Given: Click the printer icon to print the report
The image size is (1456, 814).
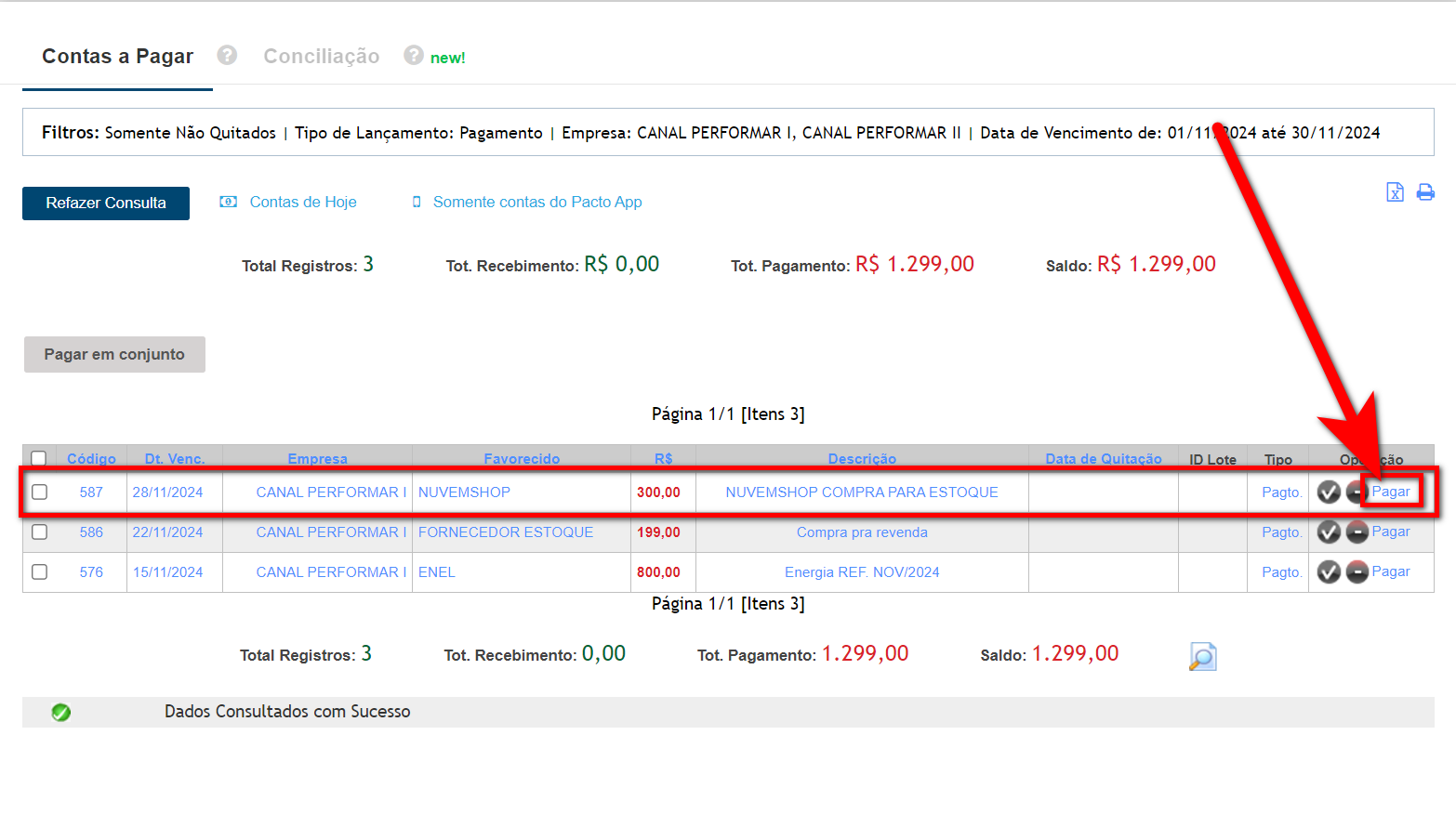Looking at the screenshot, I should (1424, 192).
